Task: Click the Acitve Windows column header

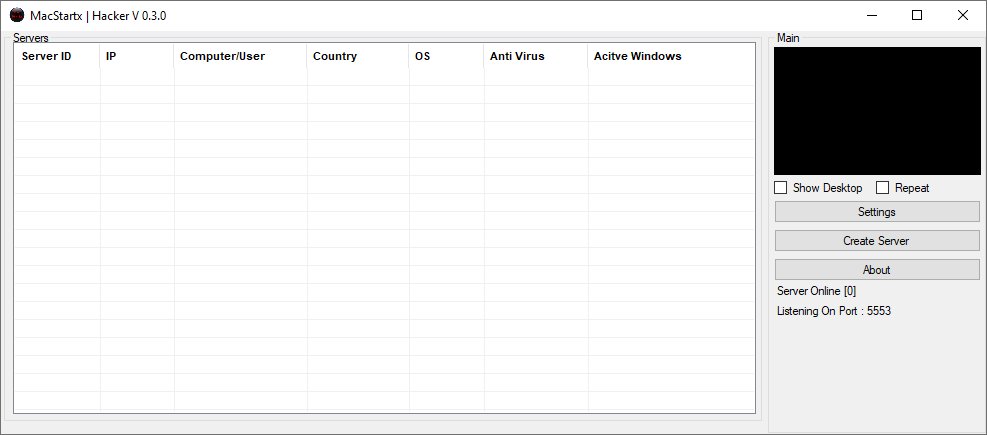Action: coord(637,57)
